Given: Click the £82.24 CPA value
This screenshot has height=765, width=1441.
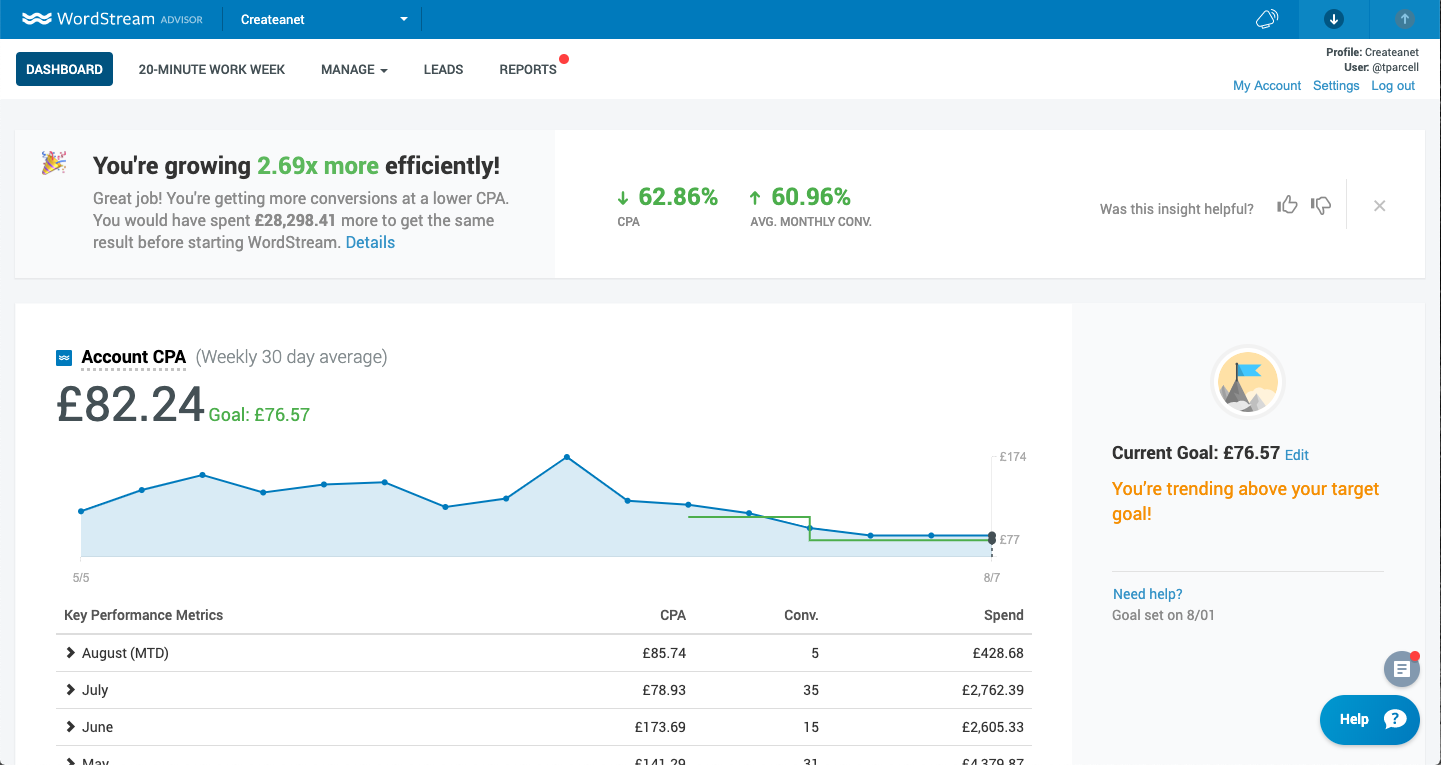Looking at the screenshot, I should (131, 404).
